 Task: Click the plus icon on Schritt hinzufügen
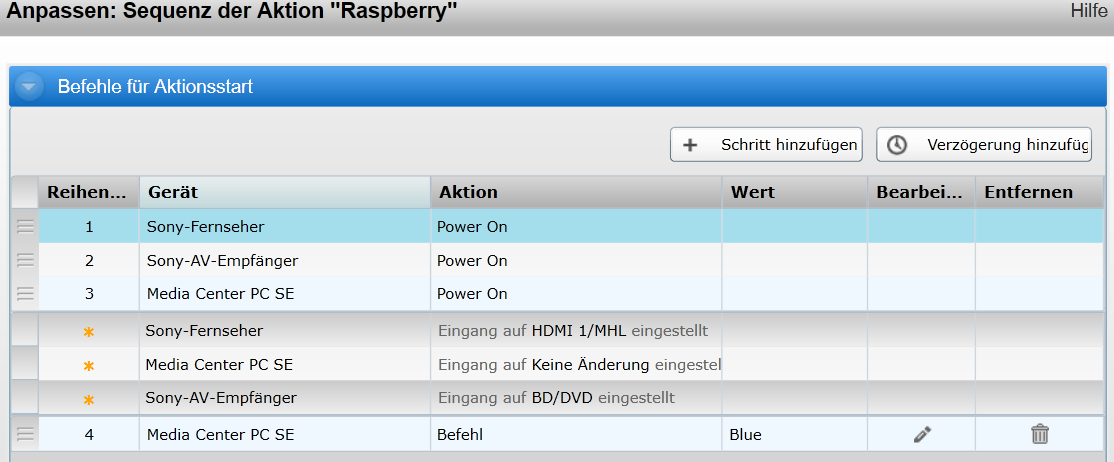[x=689, y=145]
